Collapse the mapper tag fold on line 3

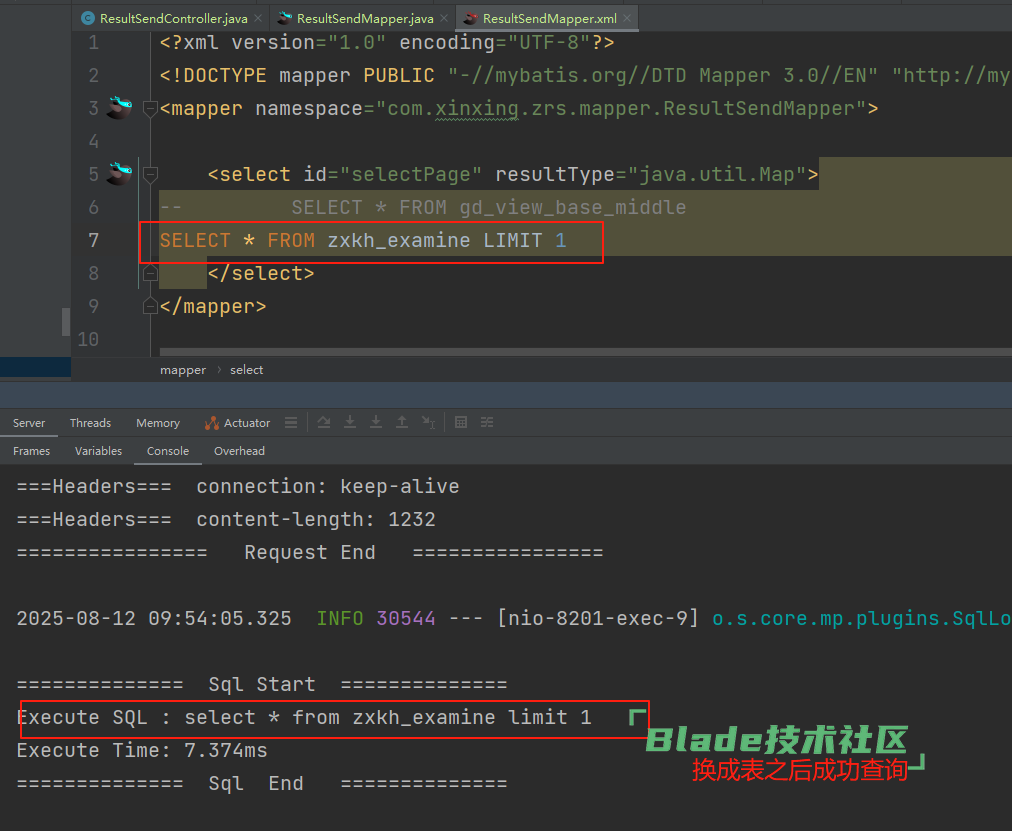[150, 108]
